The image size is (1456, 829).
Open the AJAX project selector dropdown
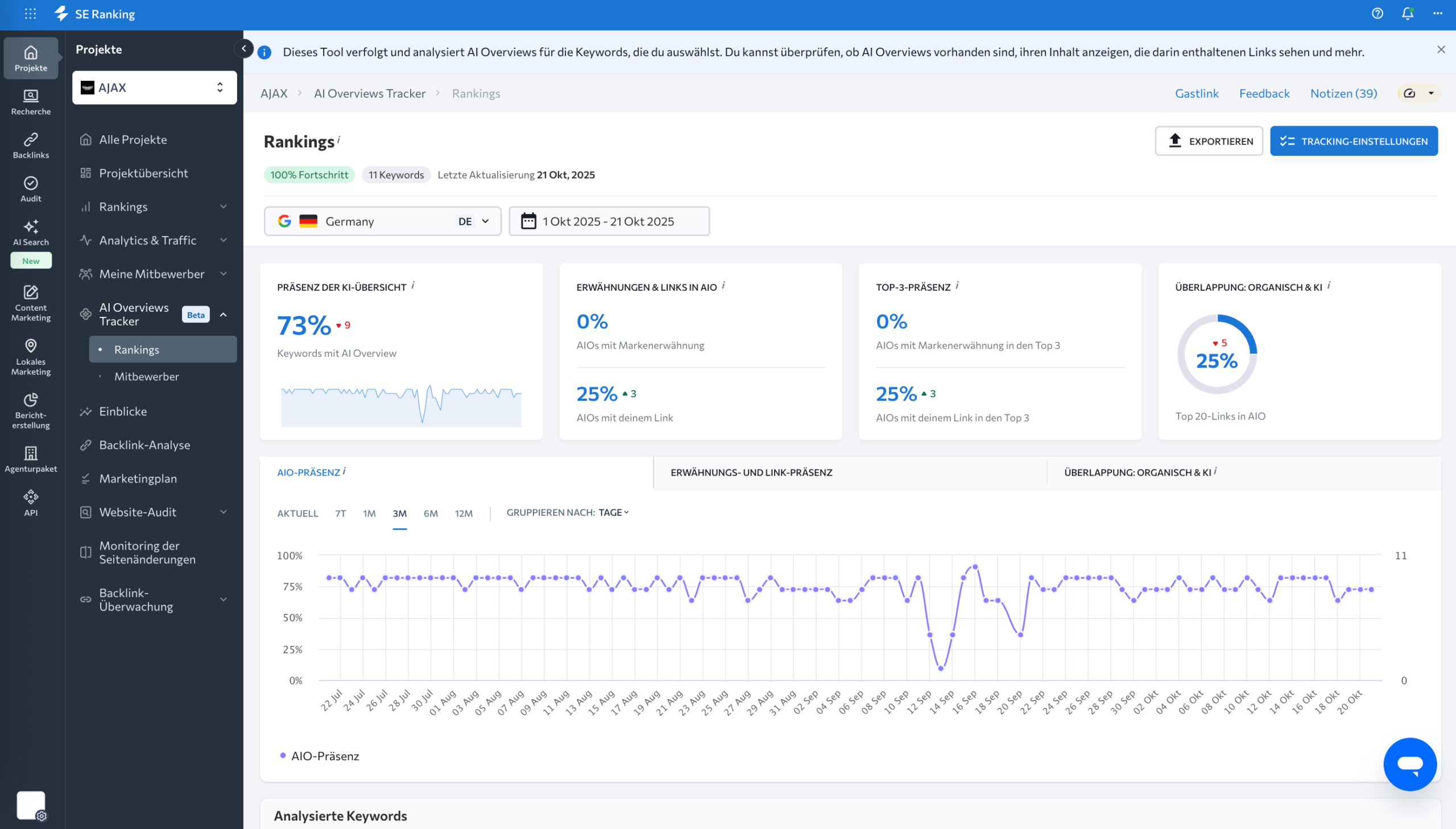pyautogui.click(x=154, y=88)
